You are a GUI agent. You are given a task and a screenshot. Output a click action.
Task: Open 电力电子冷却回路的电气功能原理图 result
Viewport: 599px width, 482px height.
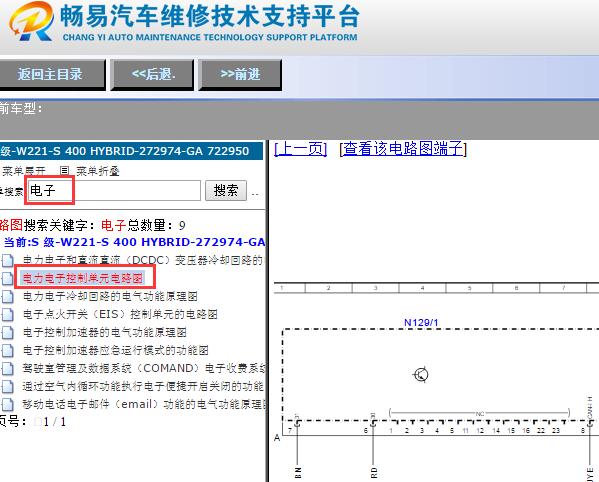coord(110,296)
